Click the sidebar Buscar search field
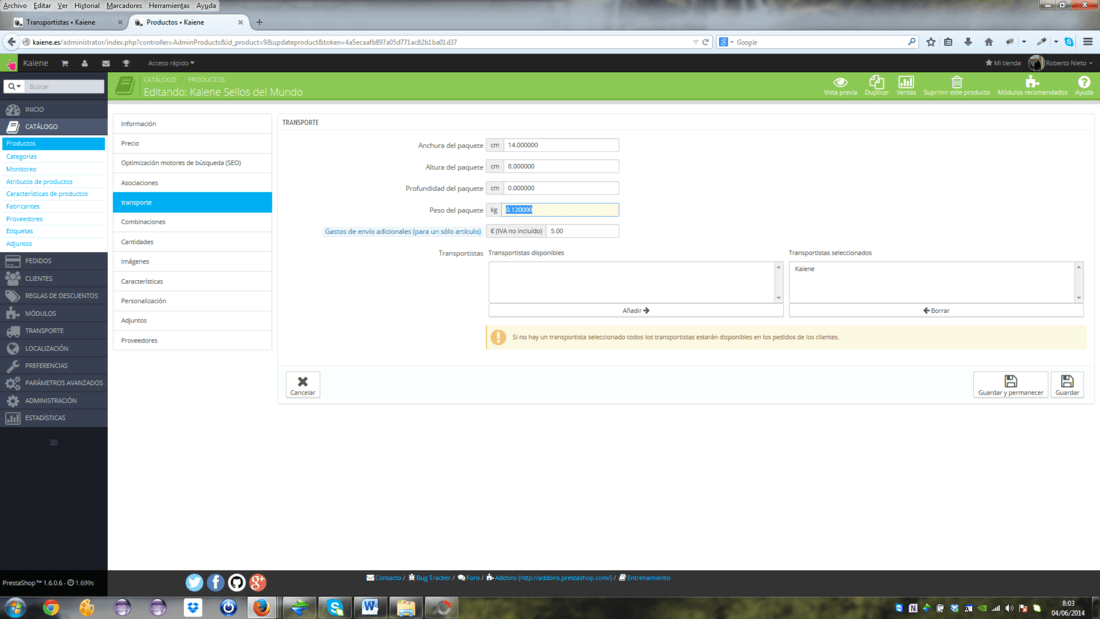The width and height of the screenshot is (1100, 619). [65, 86]
